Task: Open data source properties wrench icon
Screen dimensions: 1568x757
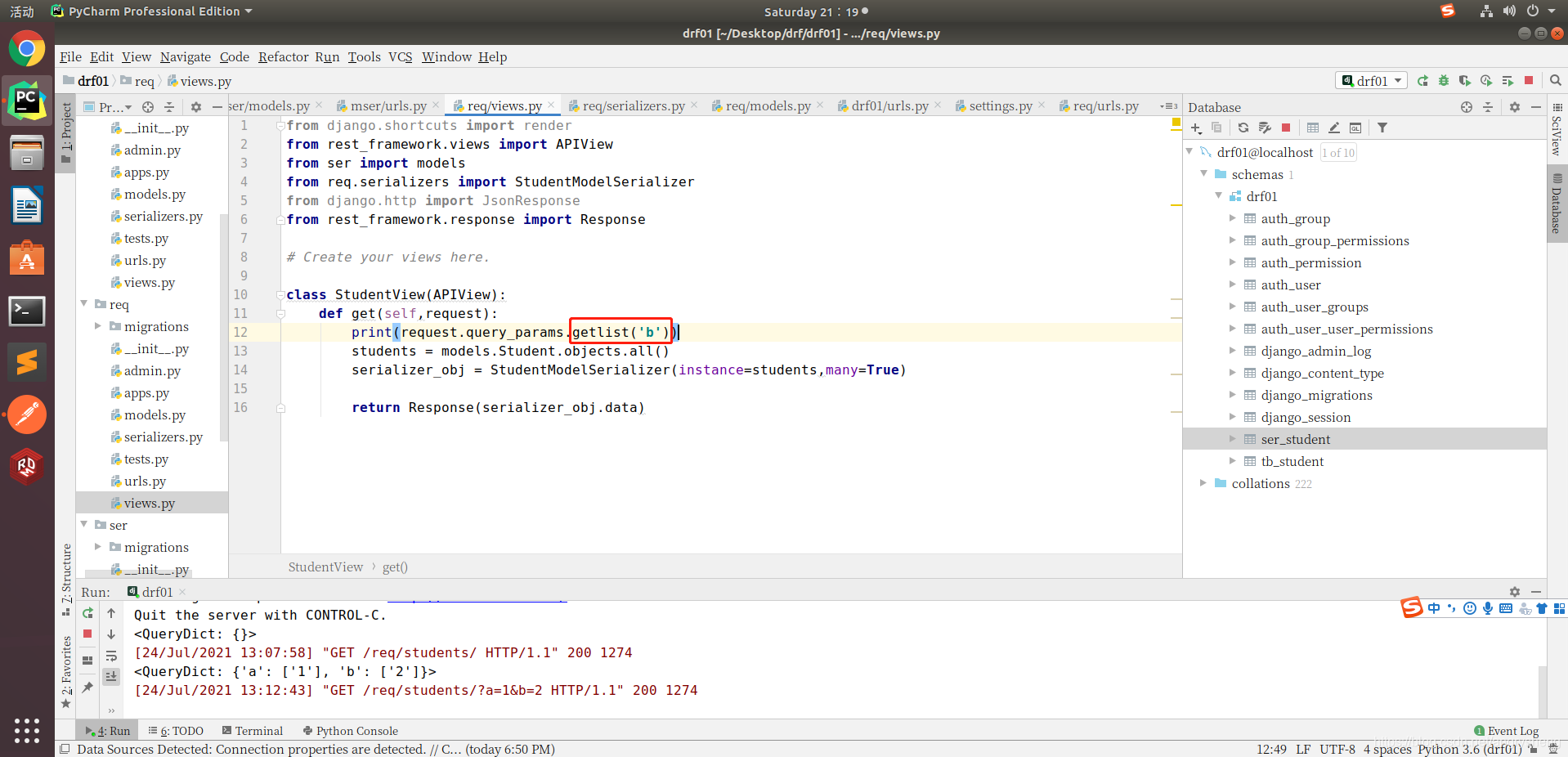Action: pyautogui.click(x=1265, y=128)
